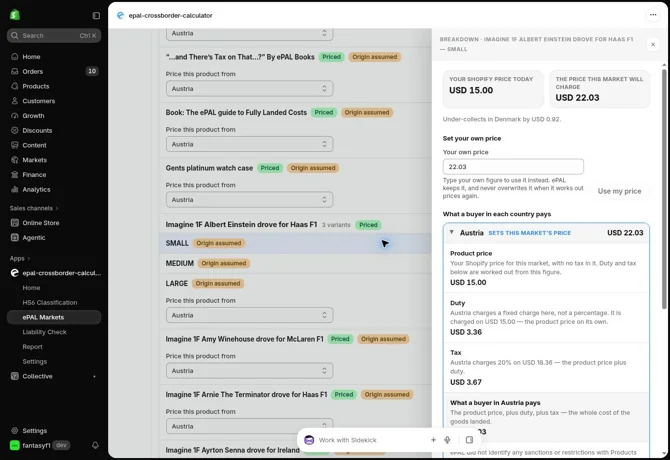The width and height of the screenshot is (670, 460).
Task: Click the Online Store icon
Action: 15,223
